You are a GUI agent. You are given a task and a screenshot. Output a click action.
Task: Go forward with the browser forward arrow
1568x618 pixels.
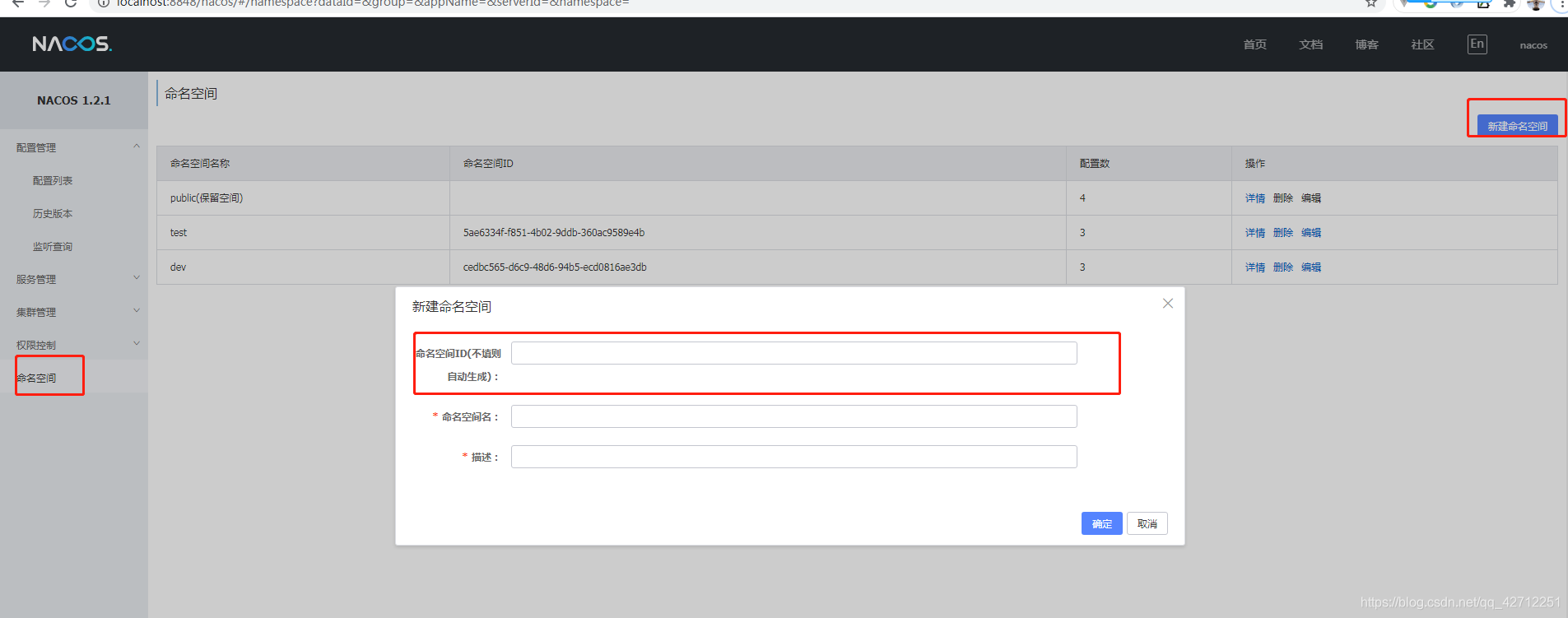pos(44,3)
